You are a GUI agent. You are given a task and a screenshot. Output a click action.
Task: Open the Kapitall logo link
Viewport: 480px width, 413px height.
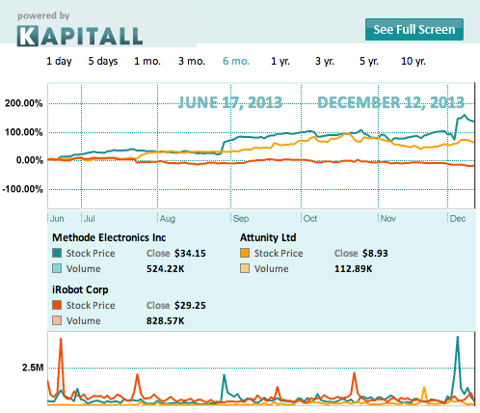80,36
